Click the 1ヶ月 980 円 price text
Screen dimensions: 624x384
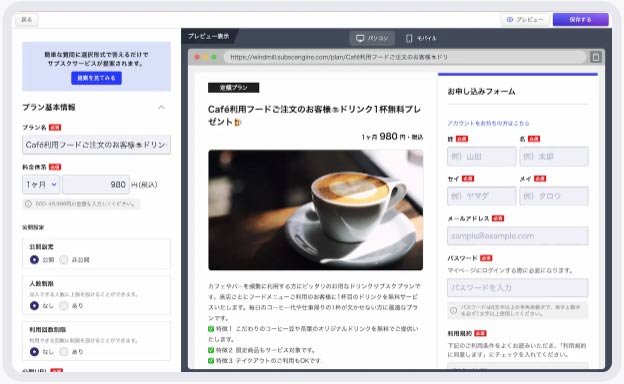pos(392,137)
